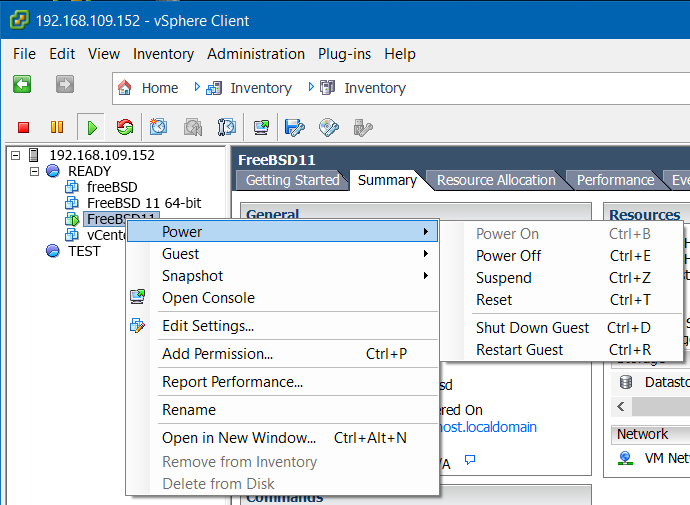Viewport: 690px width, 505px height.
Task: Open the second breadcrumb Inventory dropdown arrow
Action: [311, 87]
